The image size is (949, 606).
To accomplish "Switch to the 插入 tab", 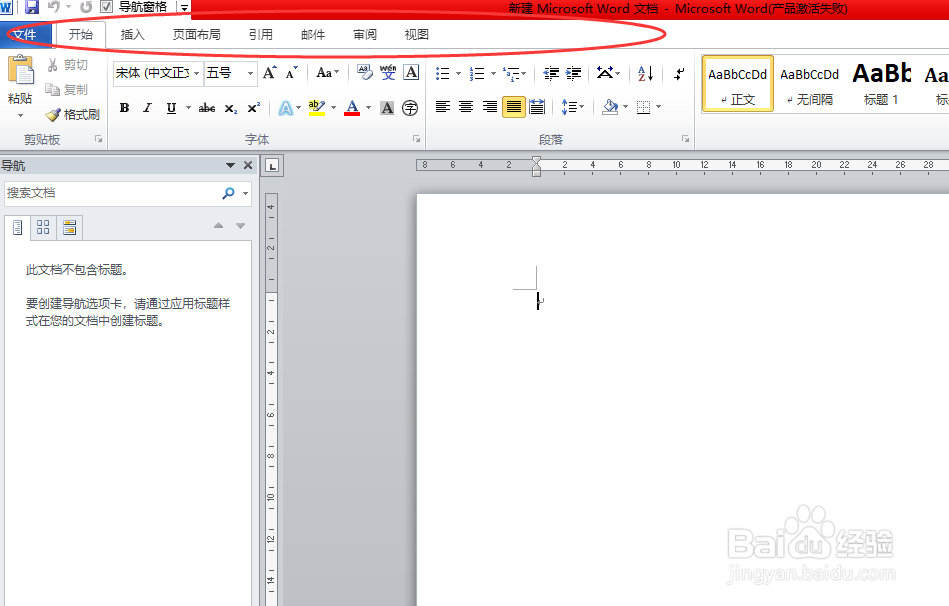I will 133,35.
